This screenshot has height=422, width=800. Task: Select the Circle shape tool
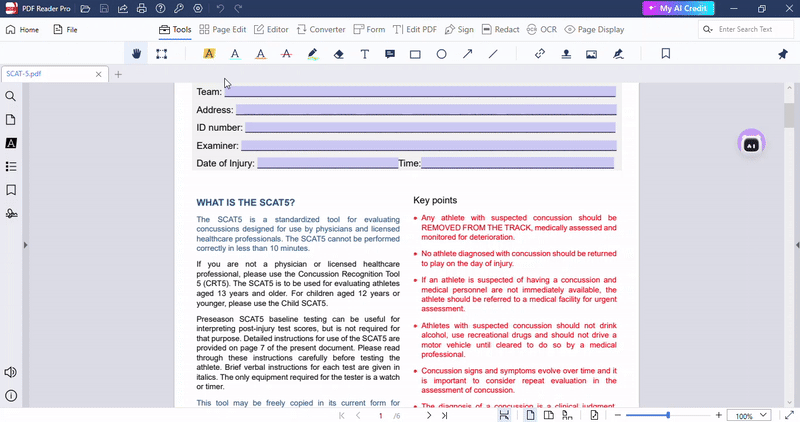coord(441,54)
